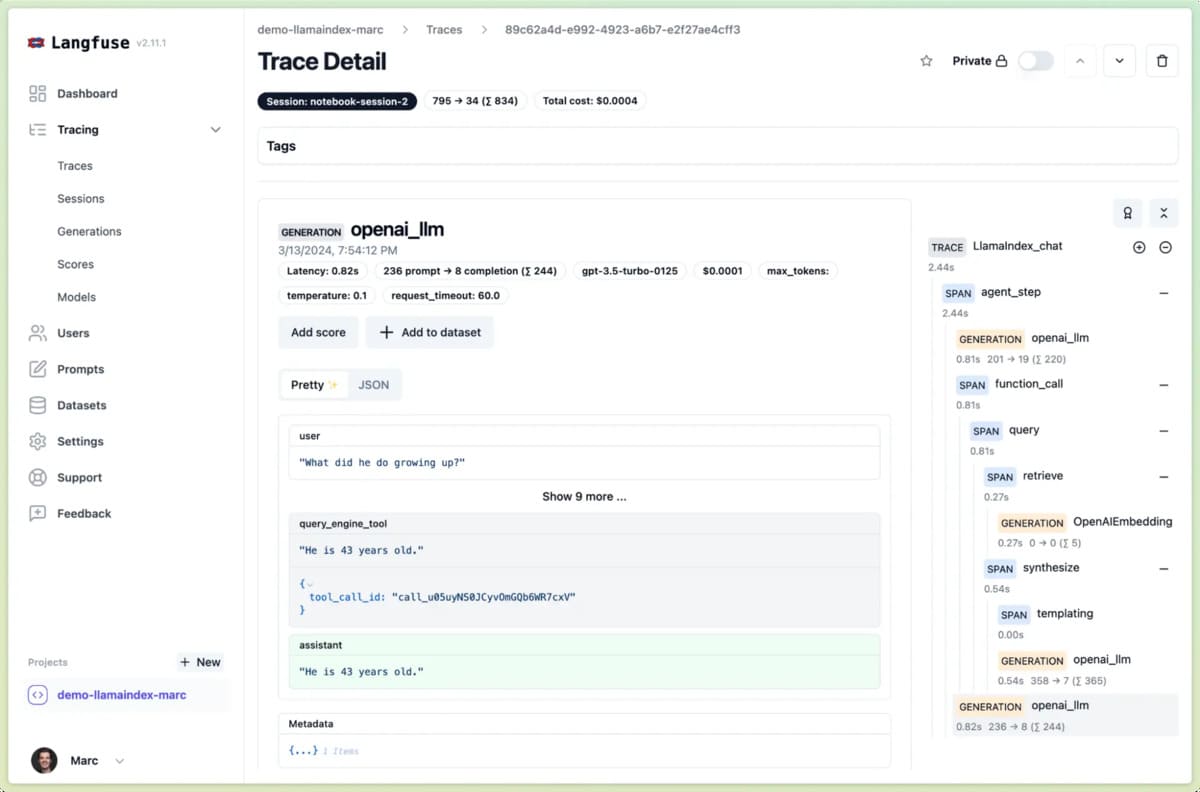1200x792 pixels.
Task: Collapse all tree nodes with minus icon
Action: [x=1165, y=247]
